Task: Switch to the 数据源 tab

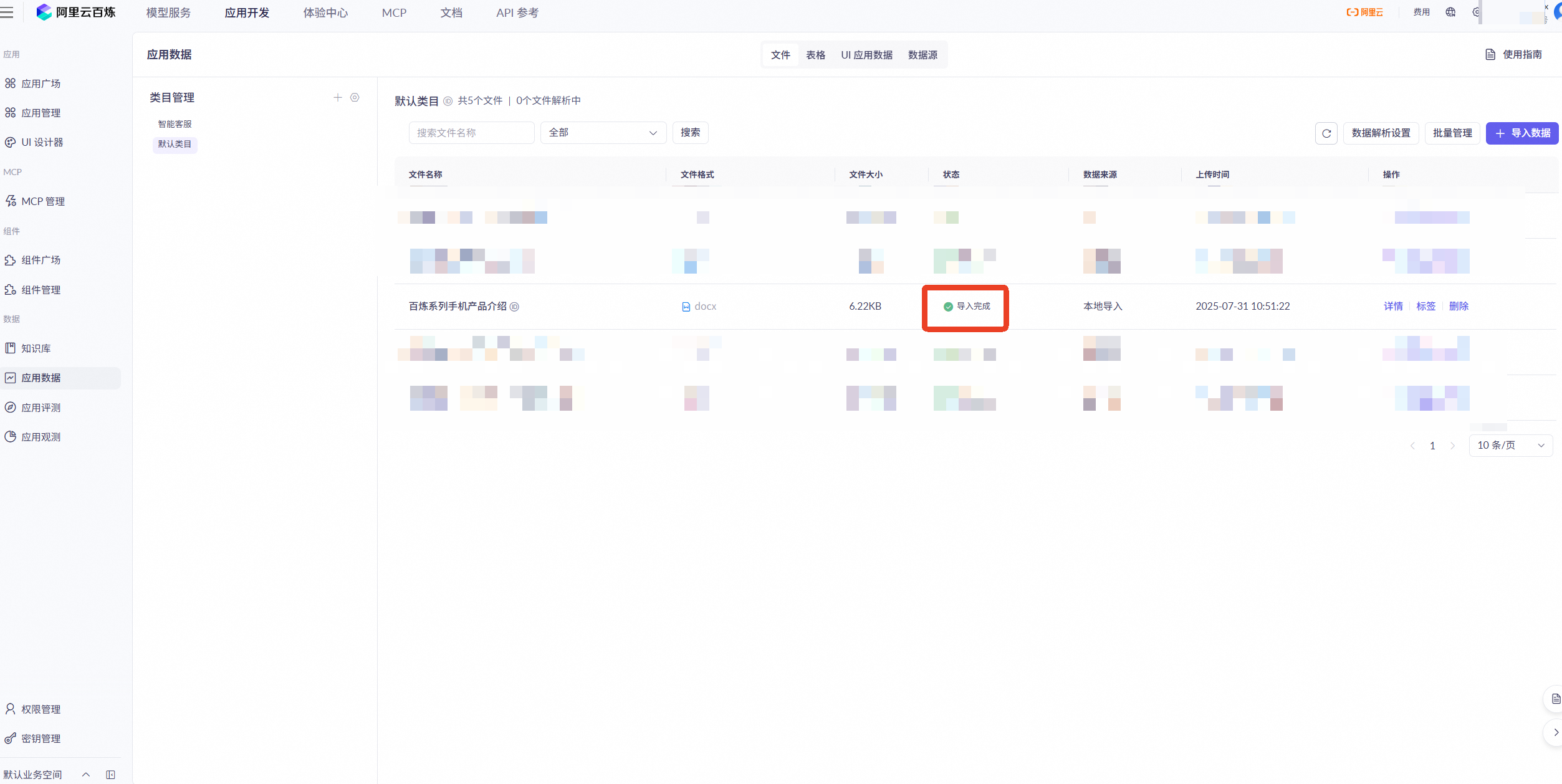Action: (x=922, y=55)
